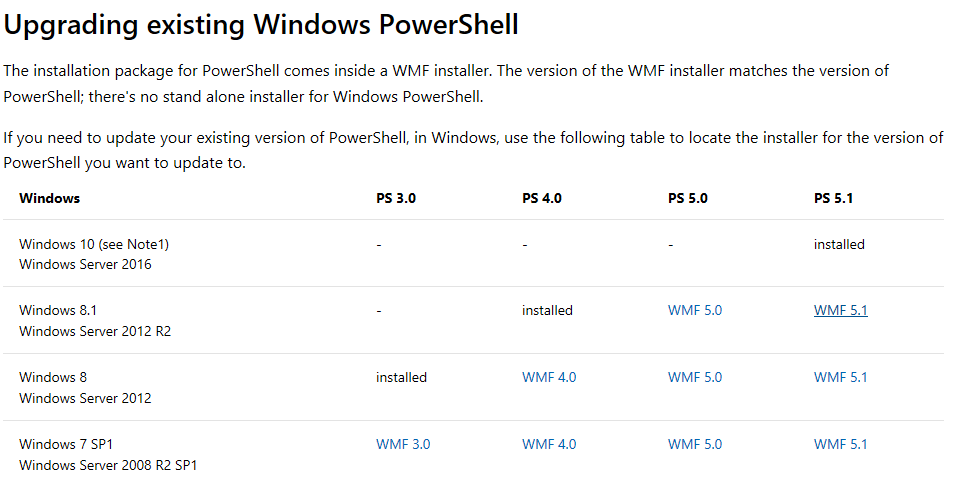Click WMF 4.0 link for Windows 7 SP1
Image resolution: width=956 pixels, height=489 pixels.
click(x=549, y=444)
